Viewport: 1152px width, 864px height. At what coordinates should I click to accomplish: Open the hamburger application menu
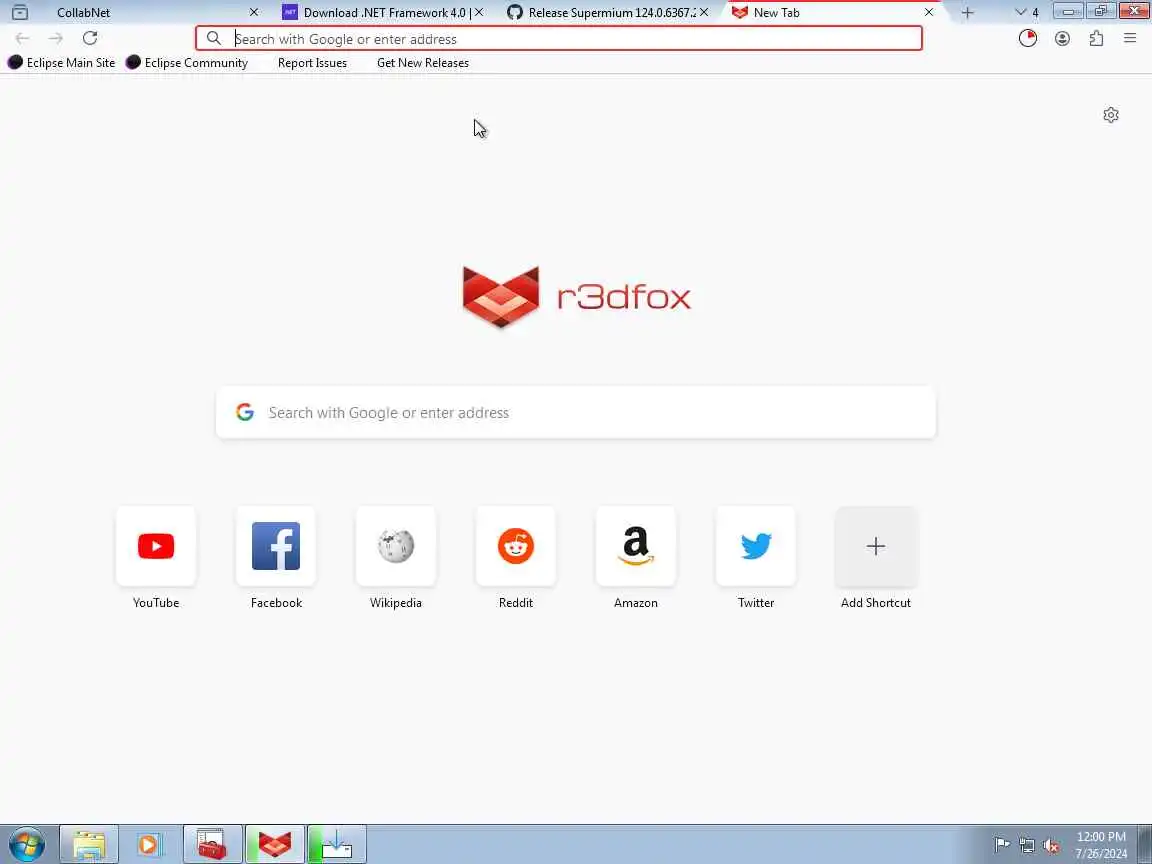pyautogui.click(x=1130, y=38)
